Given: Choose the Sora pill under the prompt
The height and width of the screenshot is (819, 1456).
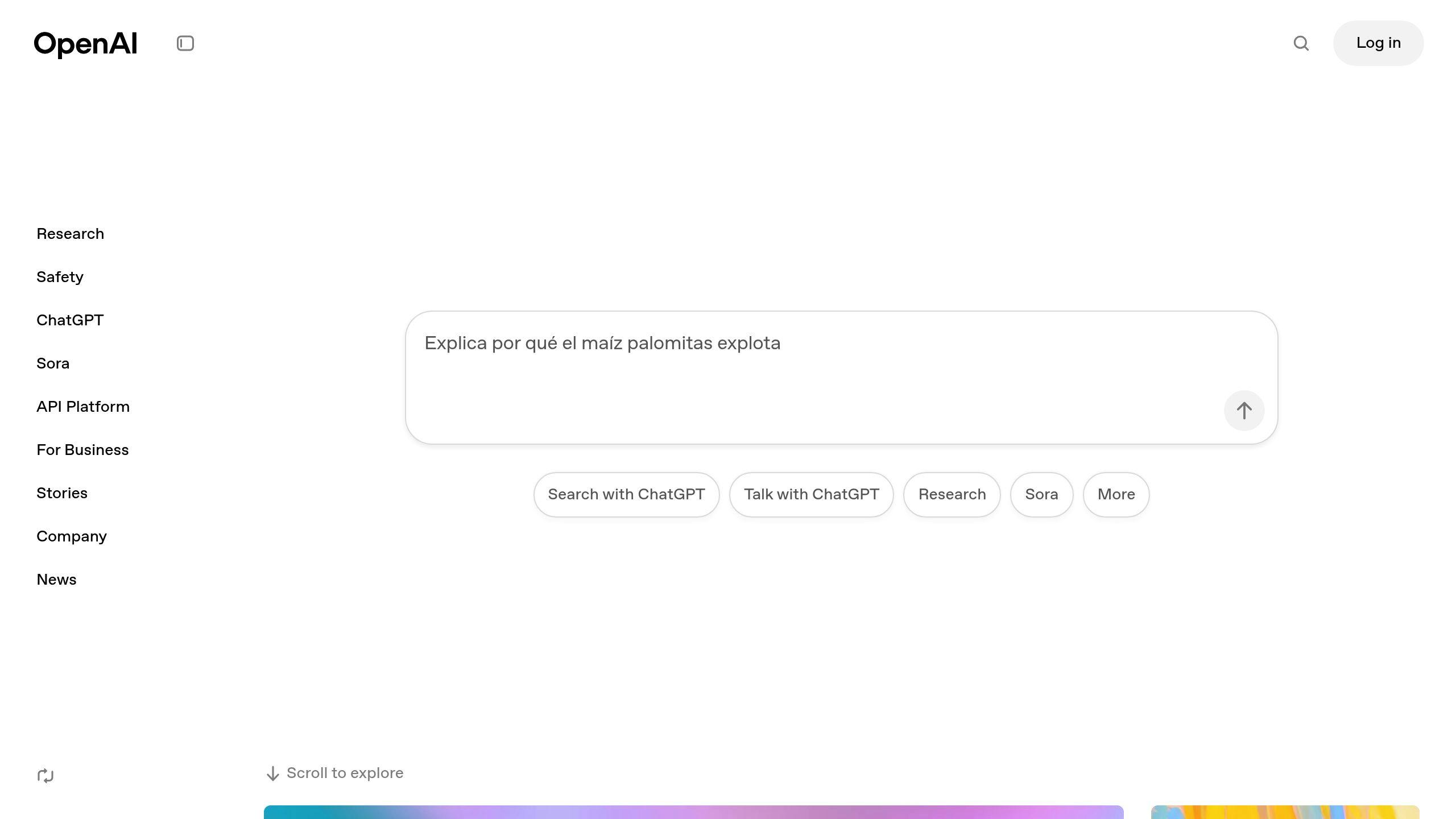Looking at the screenshot, I should tap(1041, 494).
